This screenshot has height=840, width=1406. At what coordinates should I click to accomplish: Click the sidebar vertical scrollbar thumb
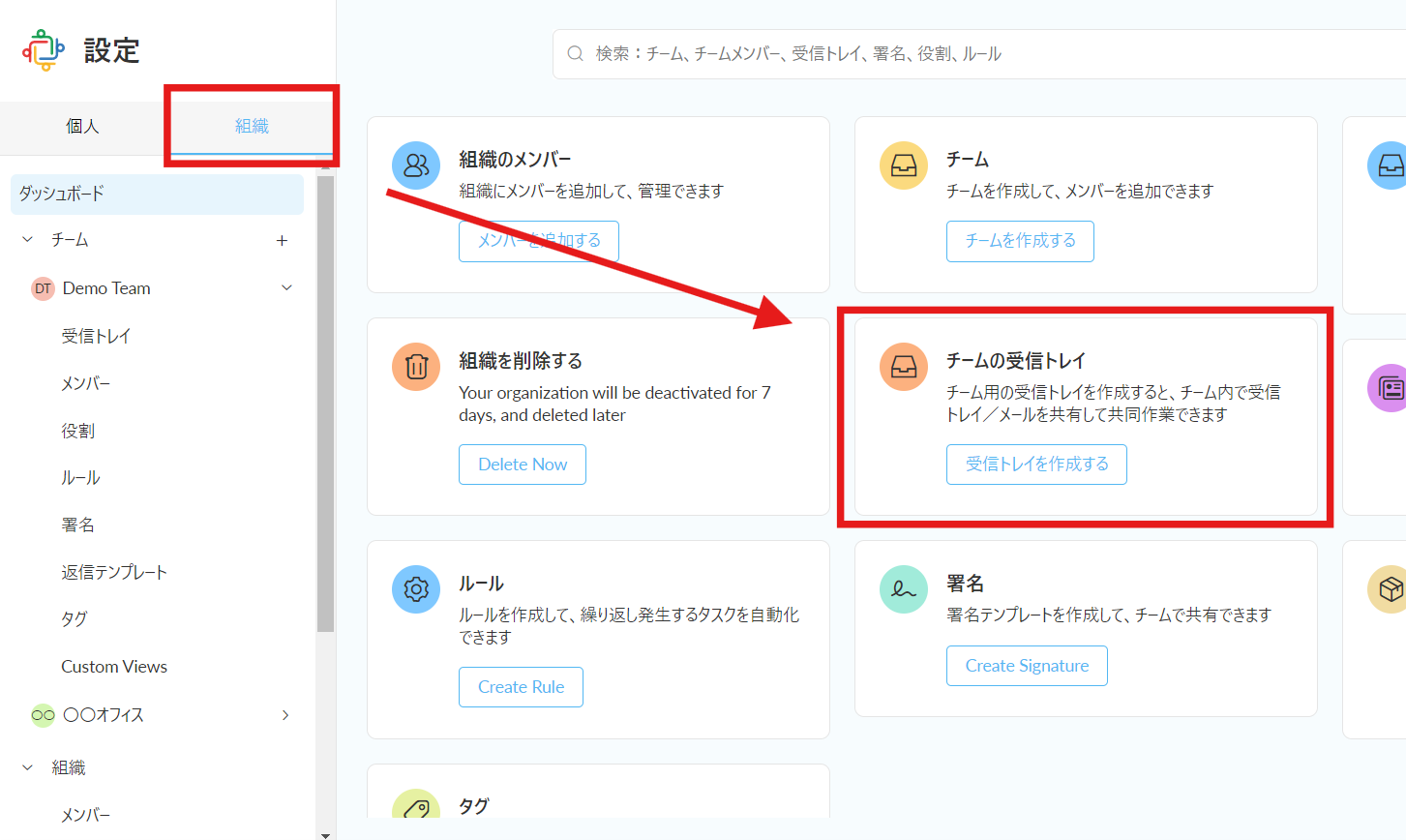[x=325, y=404]
